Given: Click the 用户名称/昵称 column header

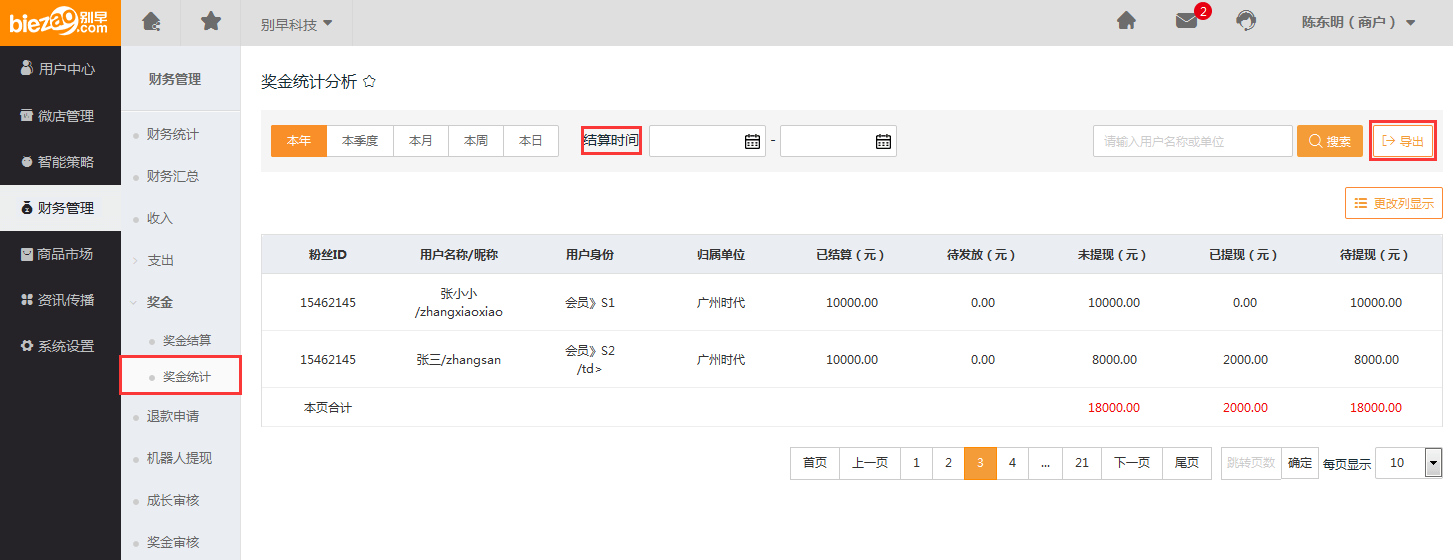Looking at the screenshot, I should click(459, 255).
